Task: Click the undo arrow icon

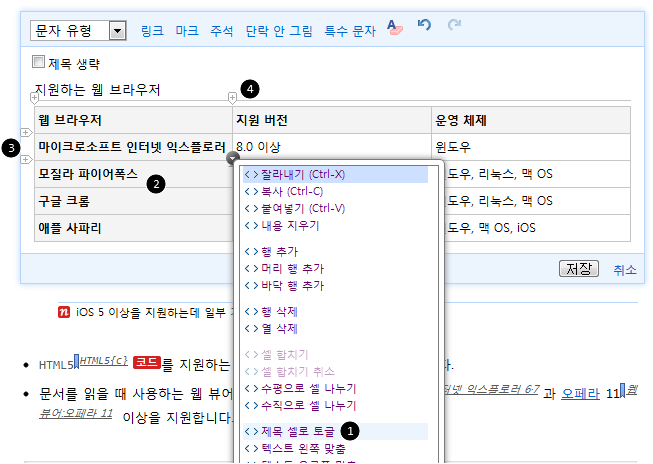Action: pos(424,25)
